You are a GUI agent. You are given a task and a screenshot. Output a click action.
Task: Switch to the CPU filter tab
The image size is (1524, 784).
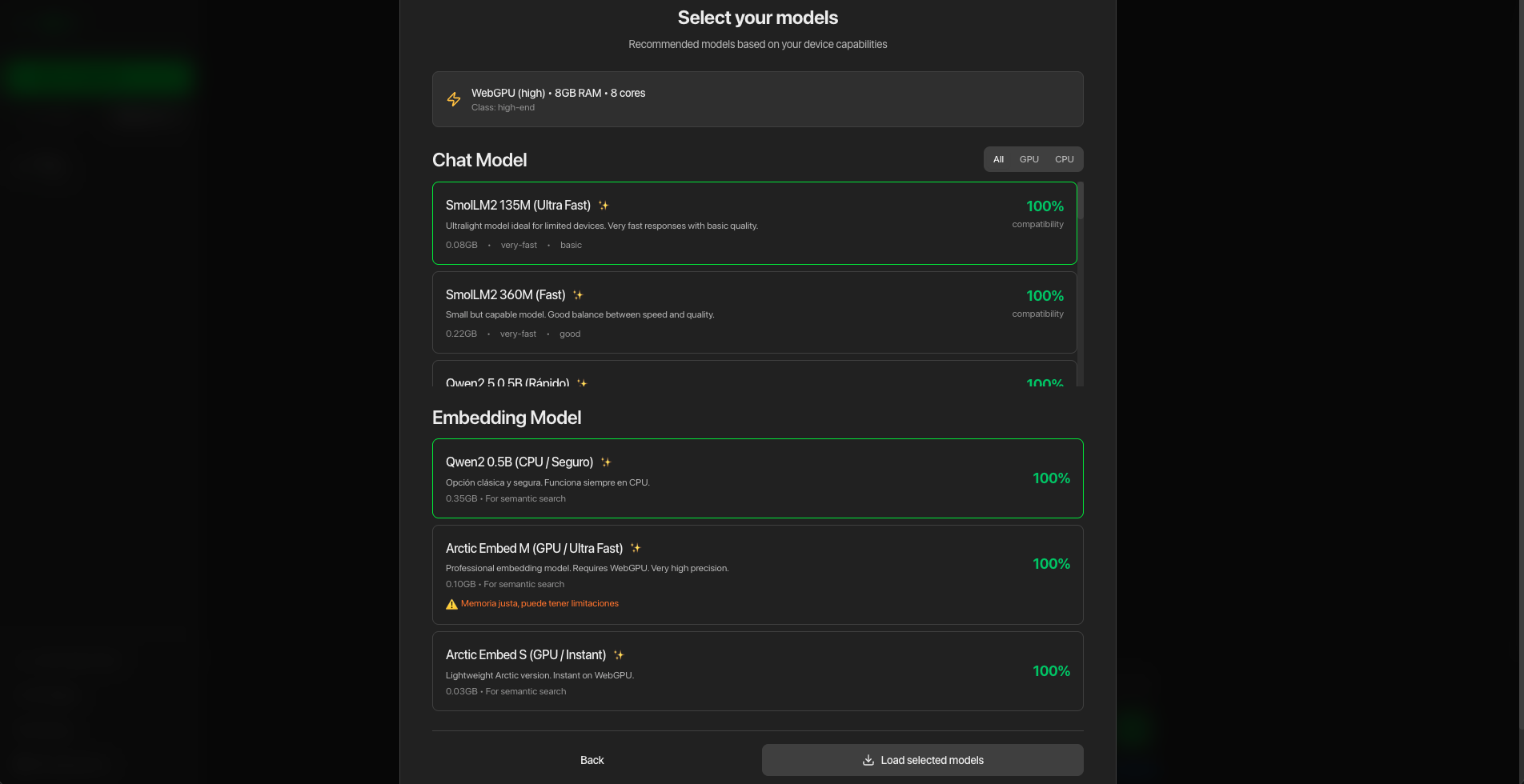click(1064, 159)
